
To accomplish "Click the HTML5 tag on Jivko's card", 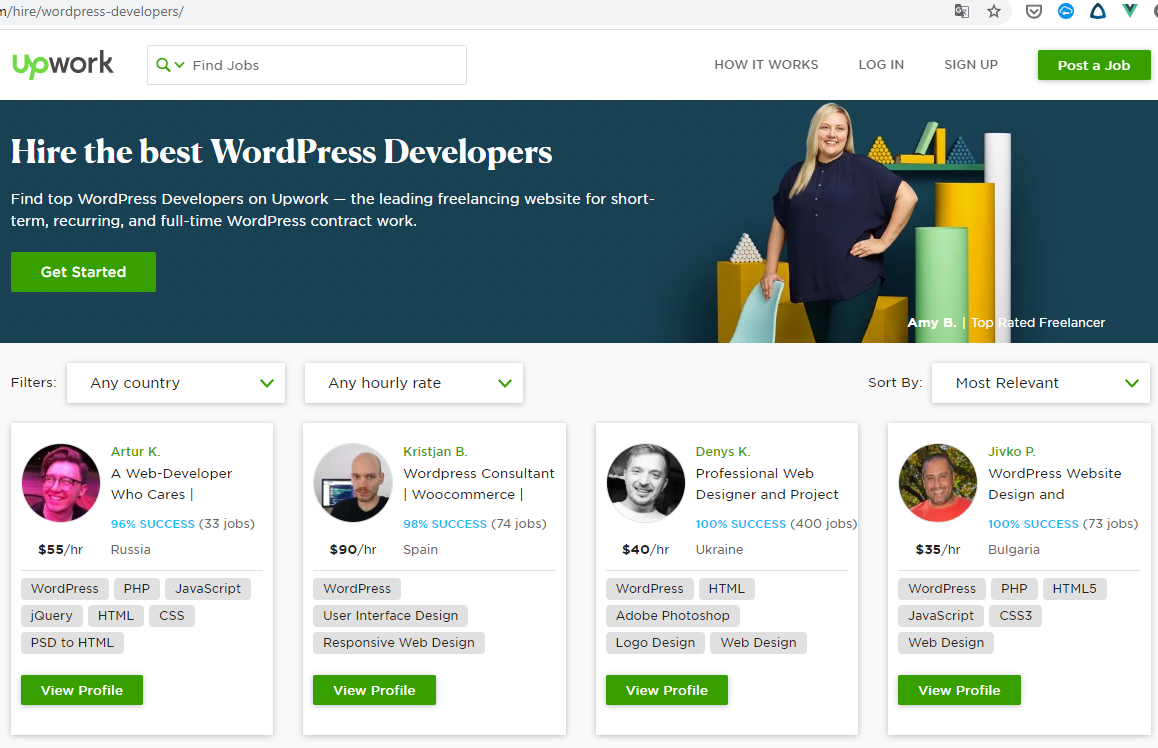I will coord(1075,589).
